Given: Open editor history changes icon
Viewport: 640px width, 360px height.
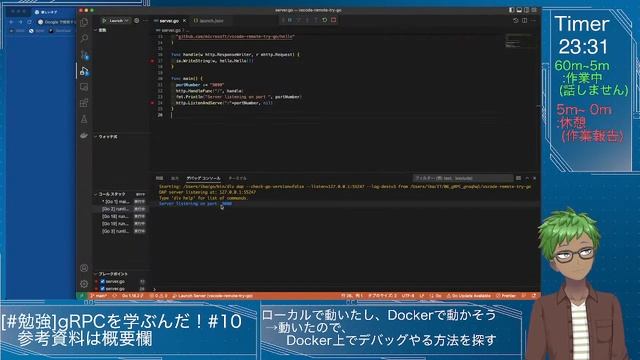Looking at the screenshot, I should tap(516, 20).
